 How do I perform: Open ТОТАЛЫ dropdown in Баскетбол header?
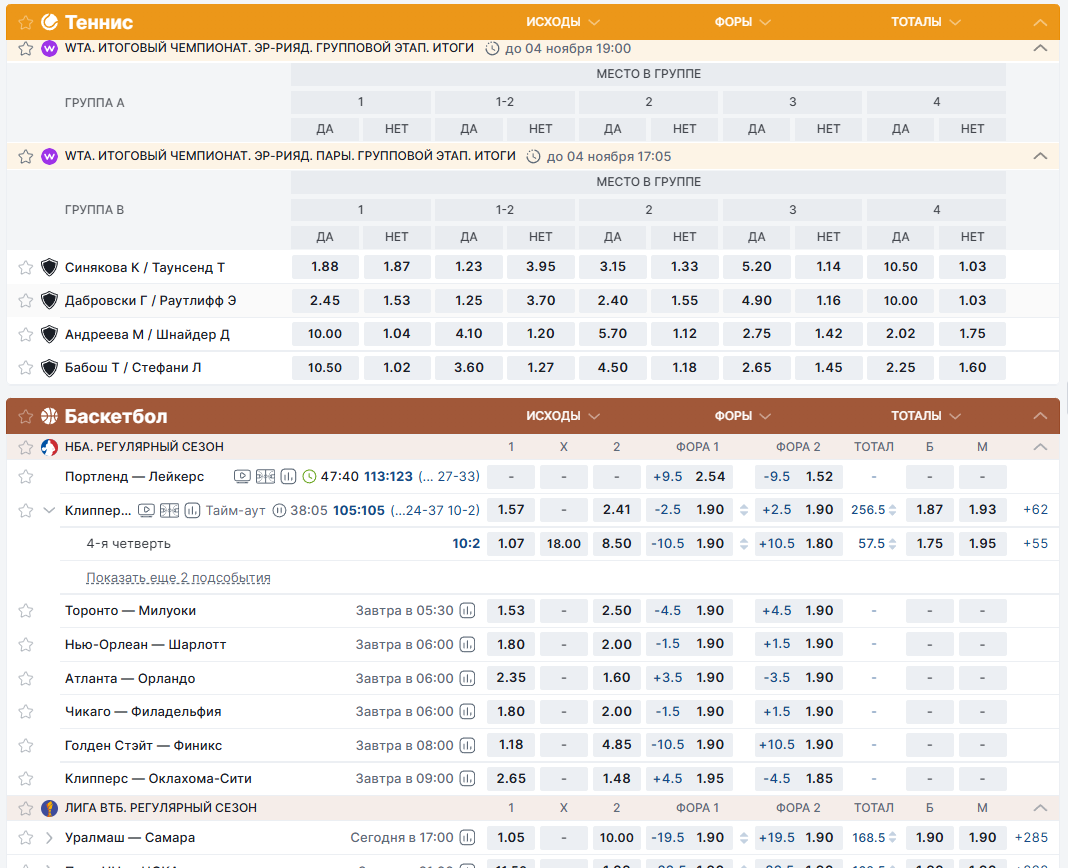[926, 416]
